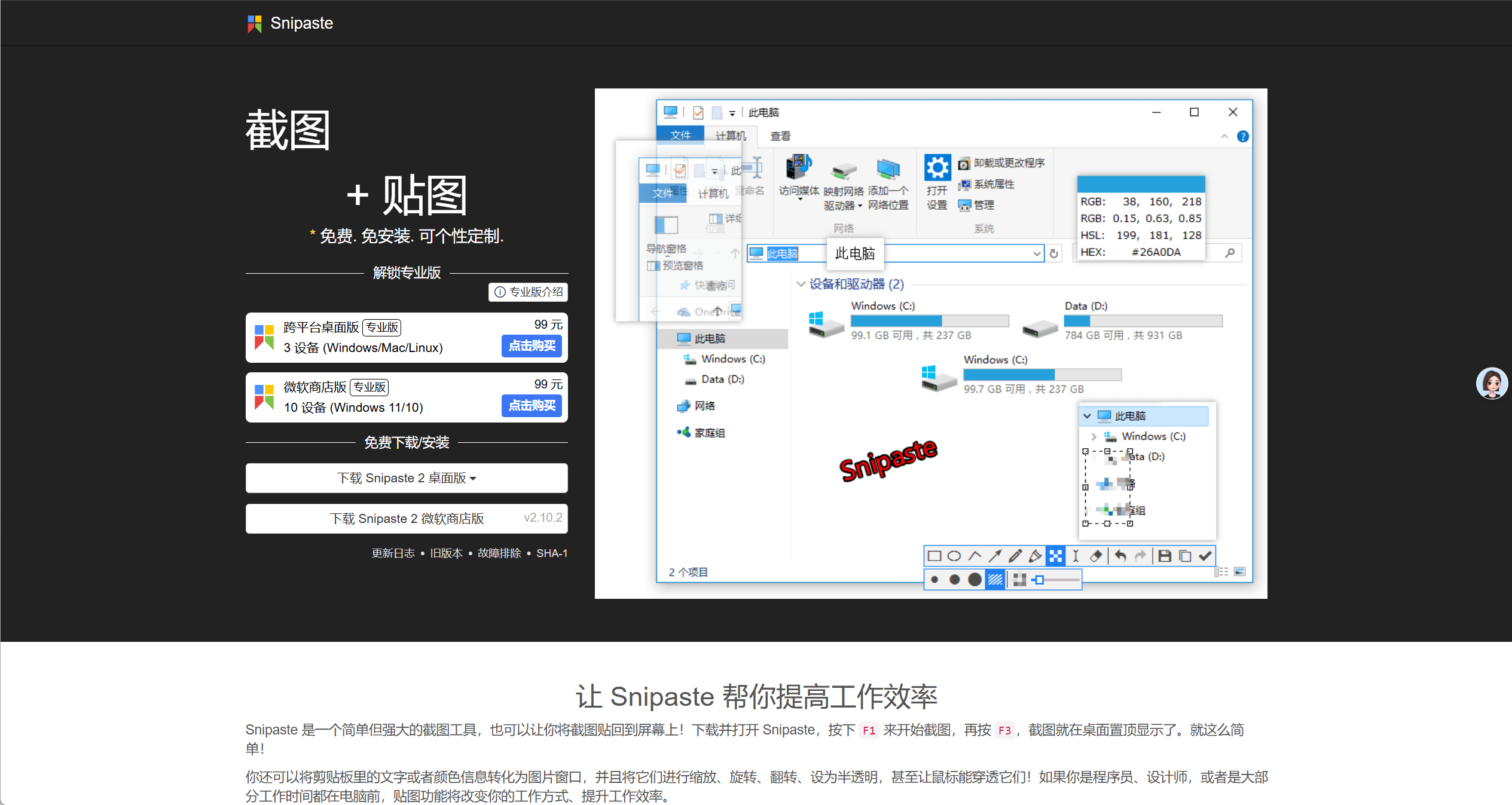
Task: Toggle the hatched area-fill mode button
Action: [995, 580]
